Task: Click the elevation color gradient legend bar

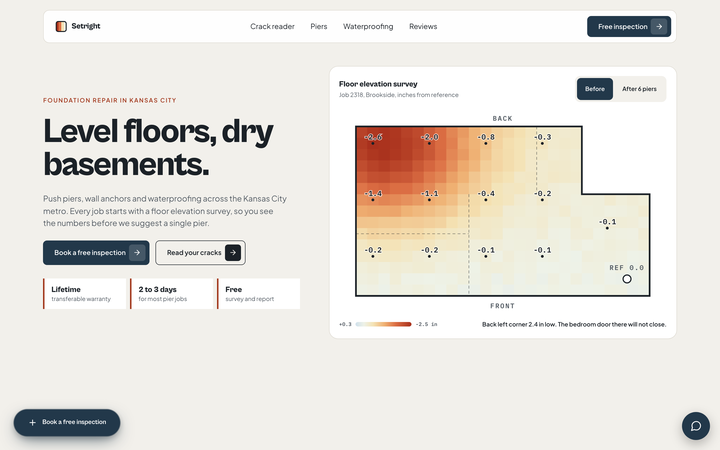Action: coord(383,324)
